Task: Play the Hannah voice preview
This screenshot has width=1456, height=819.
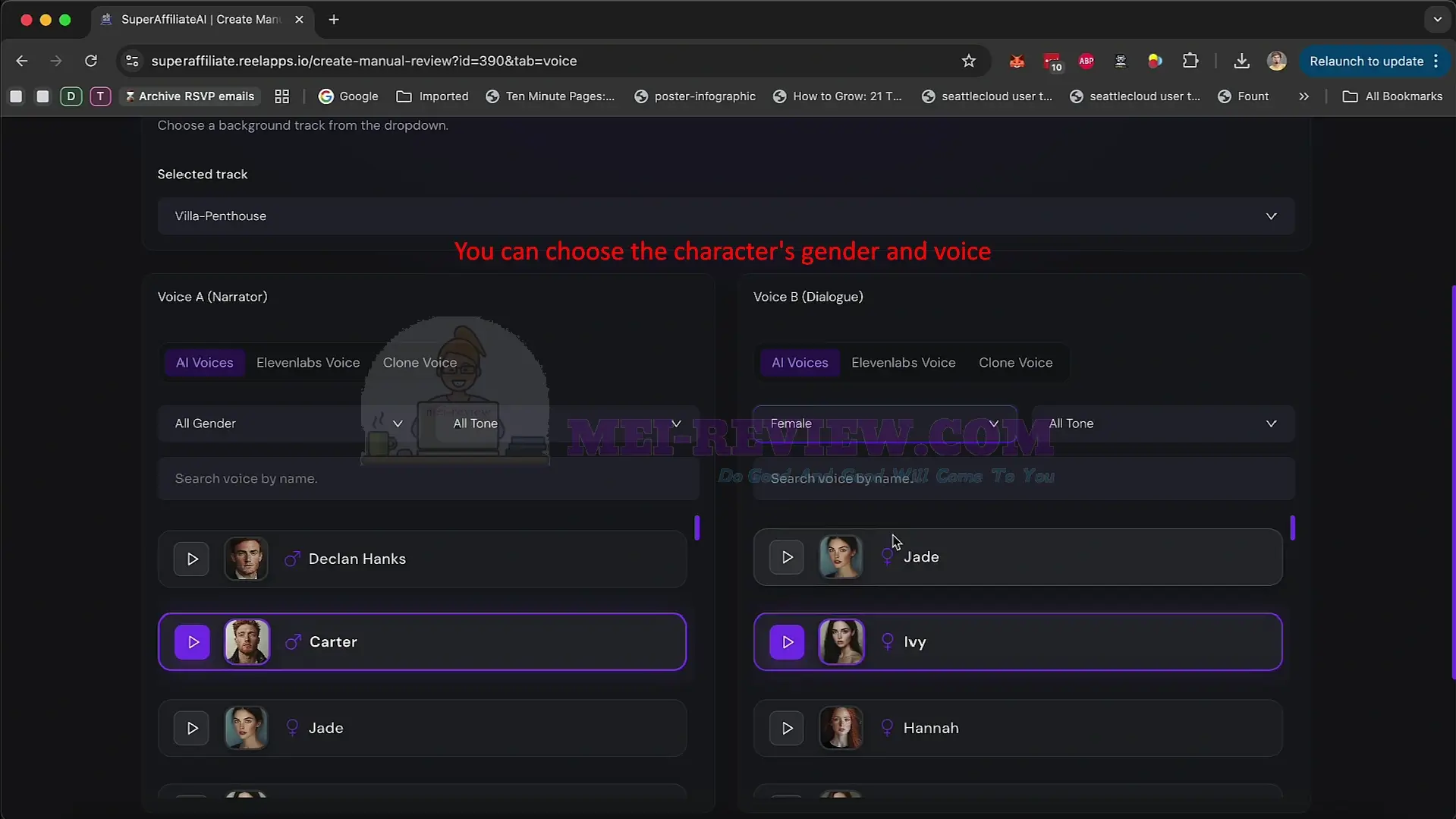Action: (x=787, y=728)
